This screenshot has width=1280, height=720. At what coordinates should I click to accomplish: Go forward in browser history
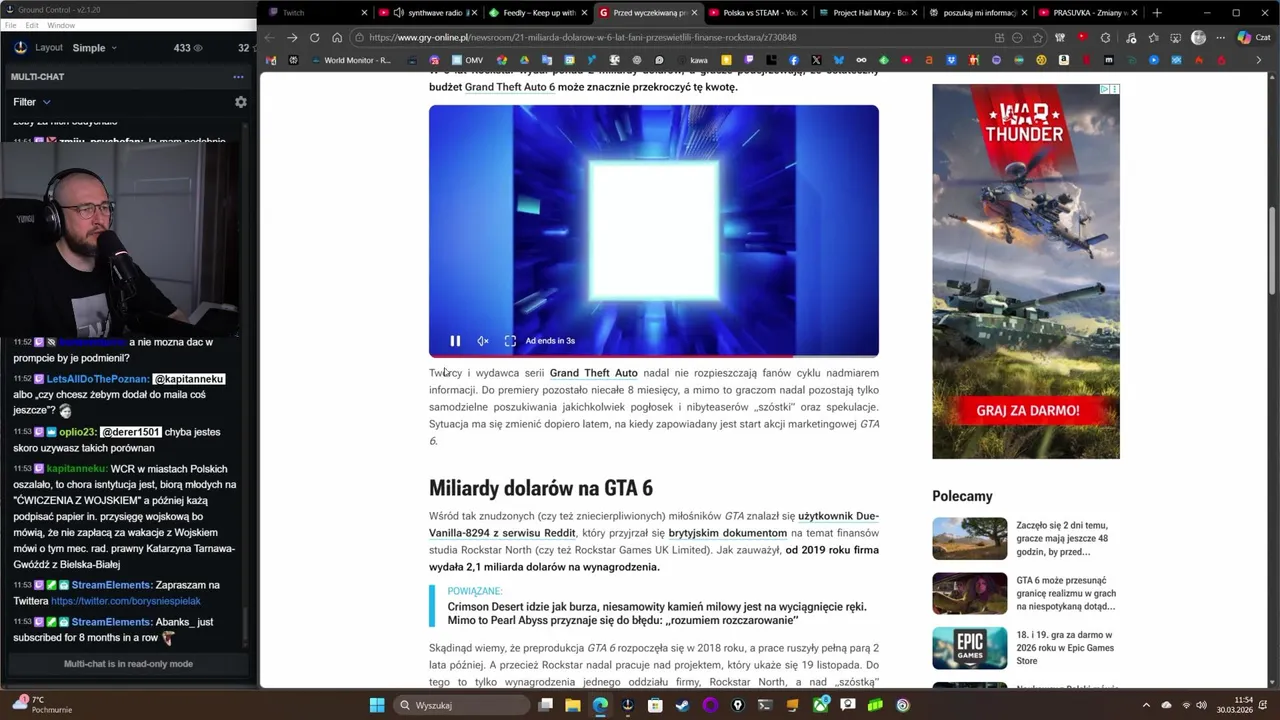(292, 38)
